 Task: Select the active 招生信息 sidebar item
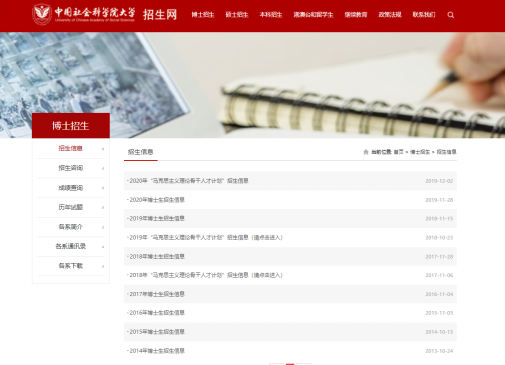click(x=71, y=148)
